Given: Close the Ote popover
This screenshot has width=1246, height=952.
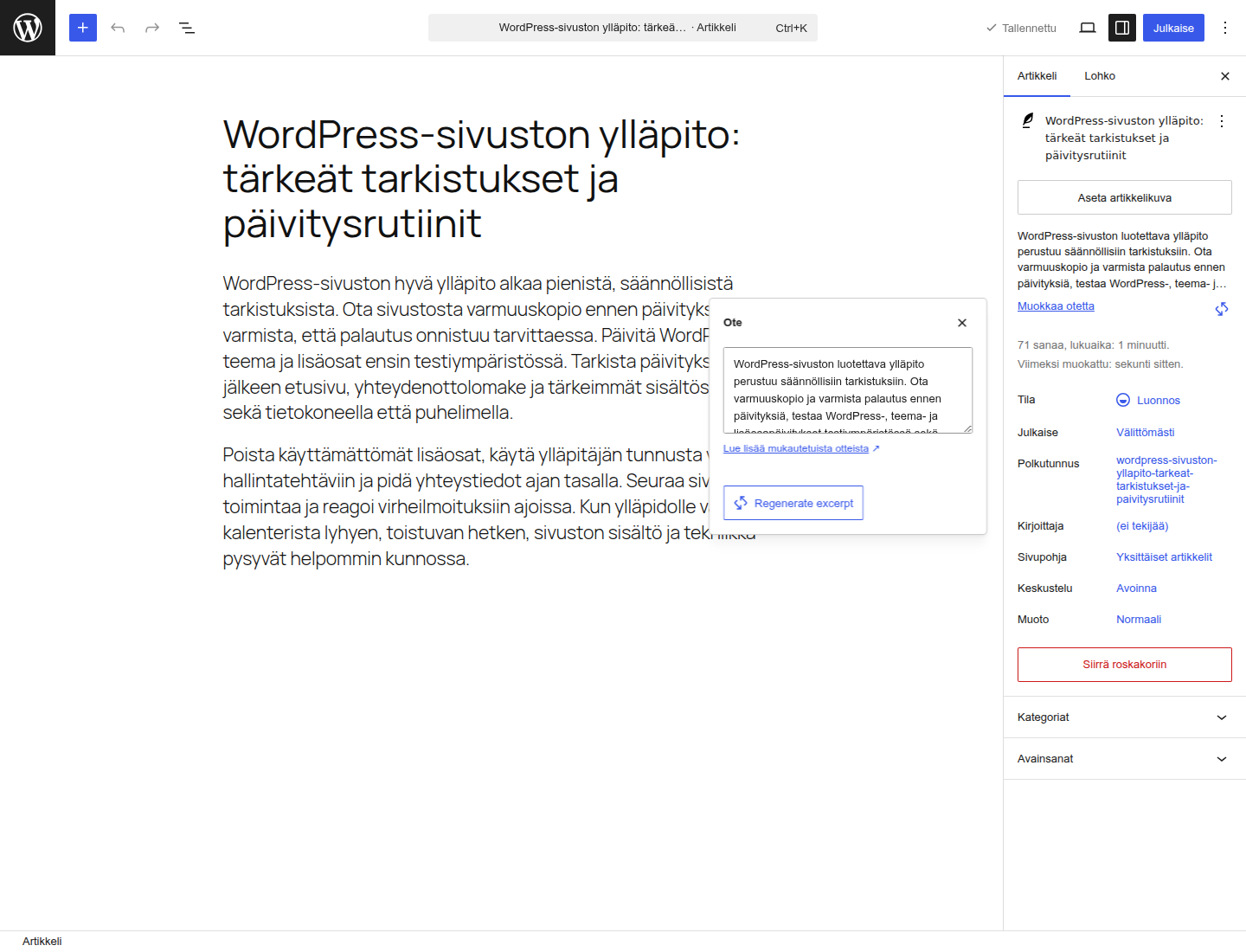Looking at the screenshot, I should pos(962,323).
